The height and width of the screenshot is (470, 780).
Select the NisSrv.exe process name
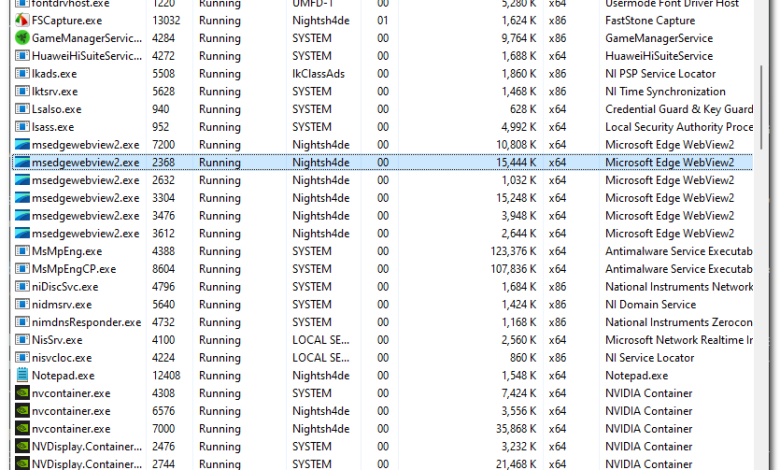[57, 341]
